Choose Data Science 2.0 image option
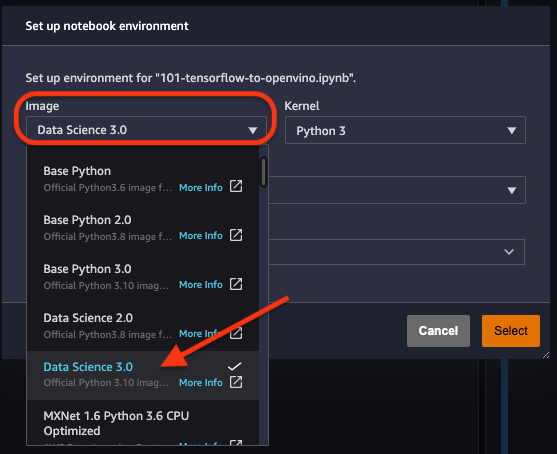The image size is (557, 454). click(x=142, y=326)
